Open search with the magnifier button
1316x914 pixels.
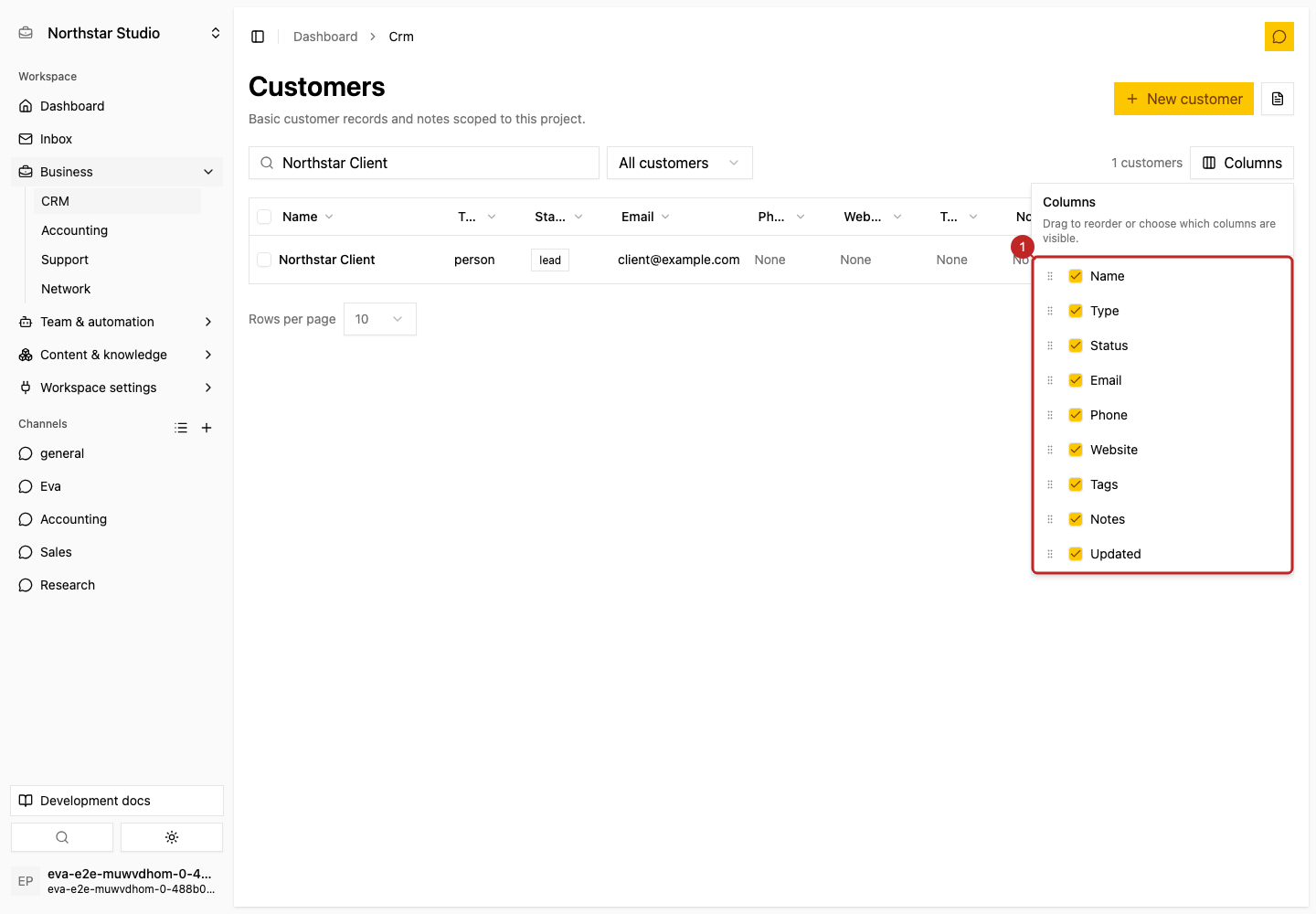pyautogui.click(x=62, y=837)
